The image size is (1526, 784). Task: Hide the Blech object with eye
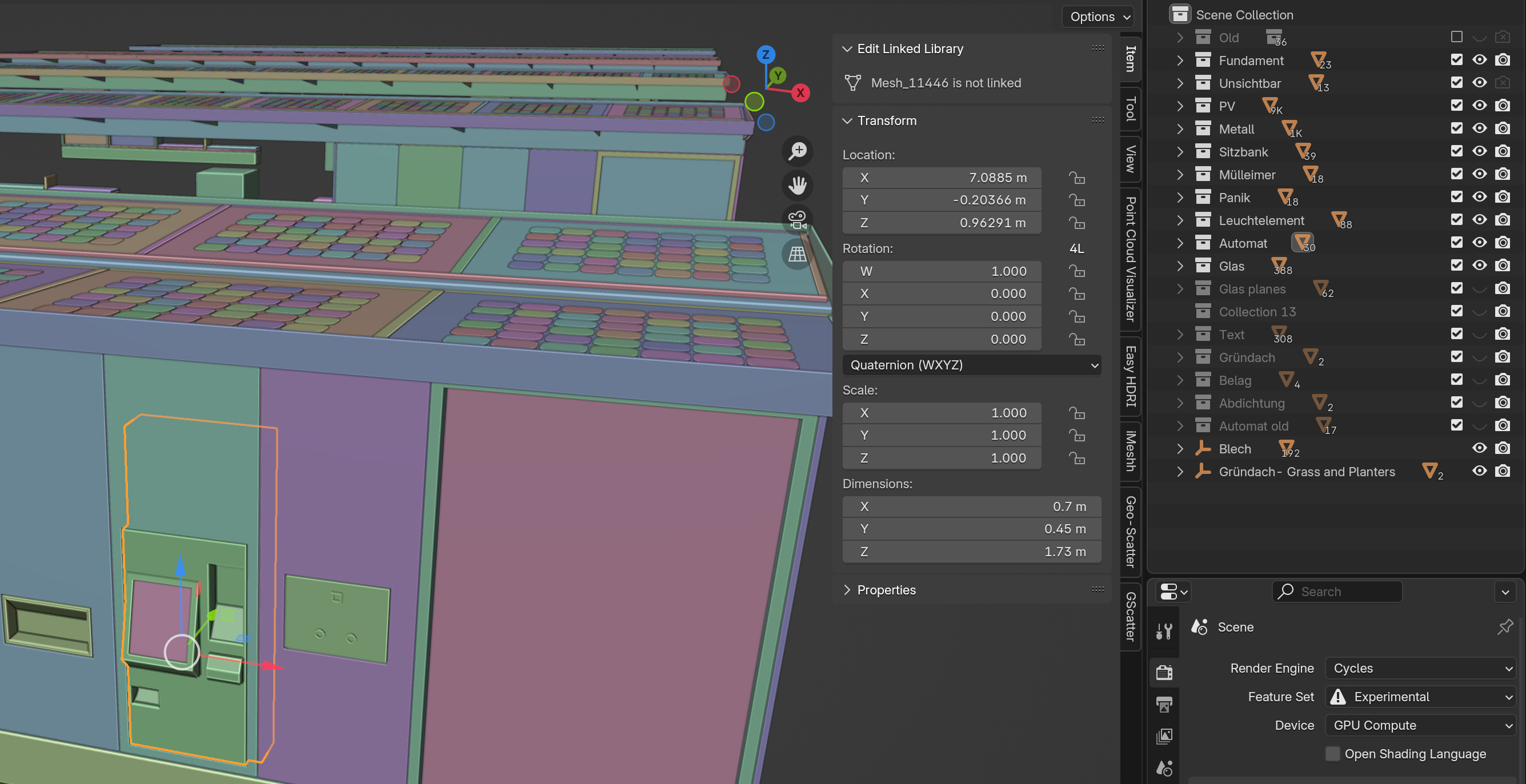pyautogui.click(x=1479, y=448)
